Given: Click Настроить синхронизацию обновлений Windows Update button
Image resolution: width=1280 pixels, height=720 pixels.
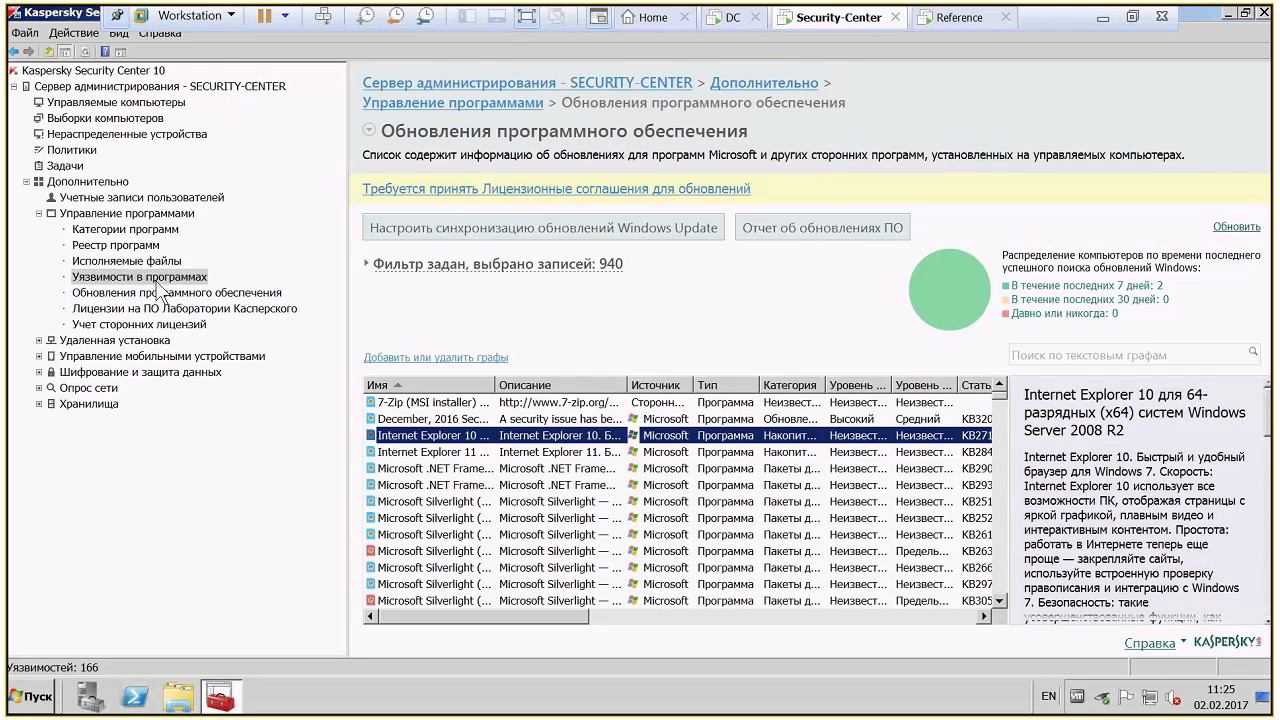Looking at the screenshot, I should click(x=543, y=227).
